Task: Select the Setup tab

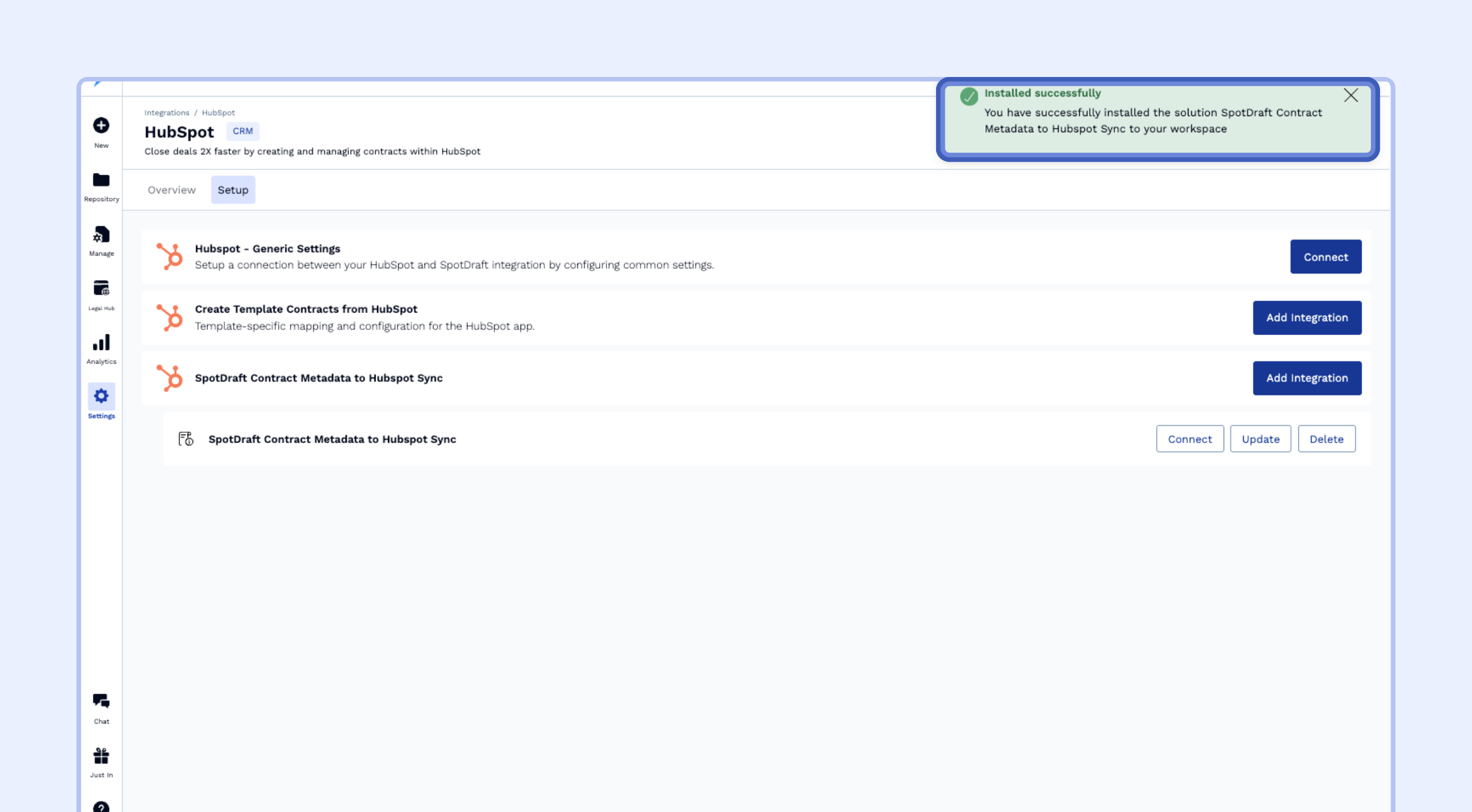Action: click(x=233, y=190)
